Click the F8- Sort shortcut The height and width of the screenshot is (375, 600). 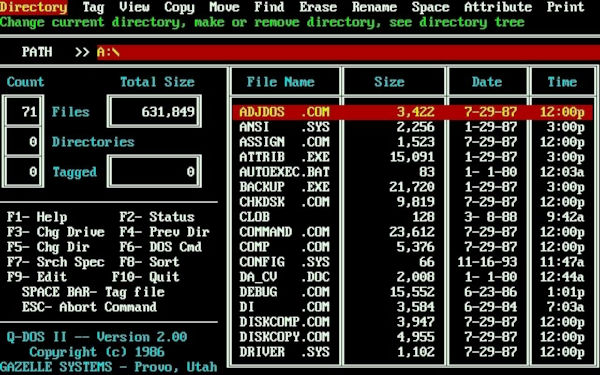(149, 262)
